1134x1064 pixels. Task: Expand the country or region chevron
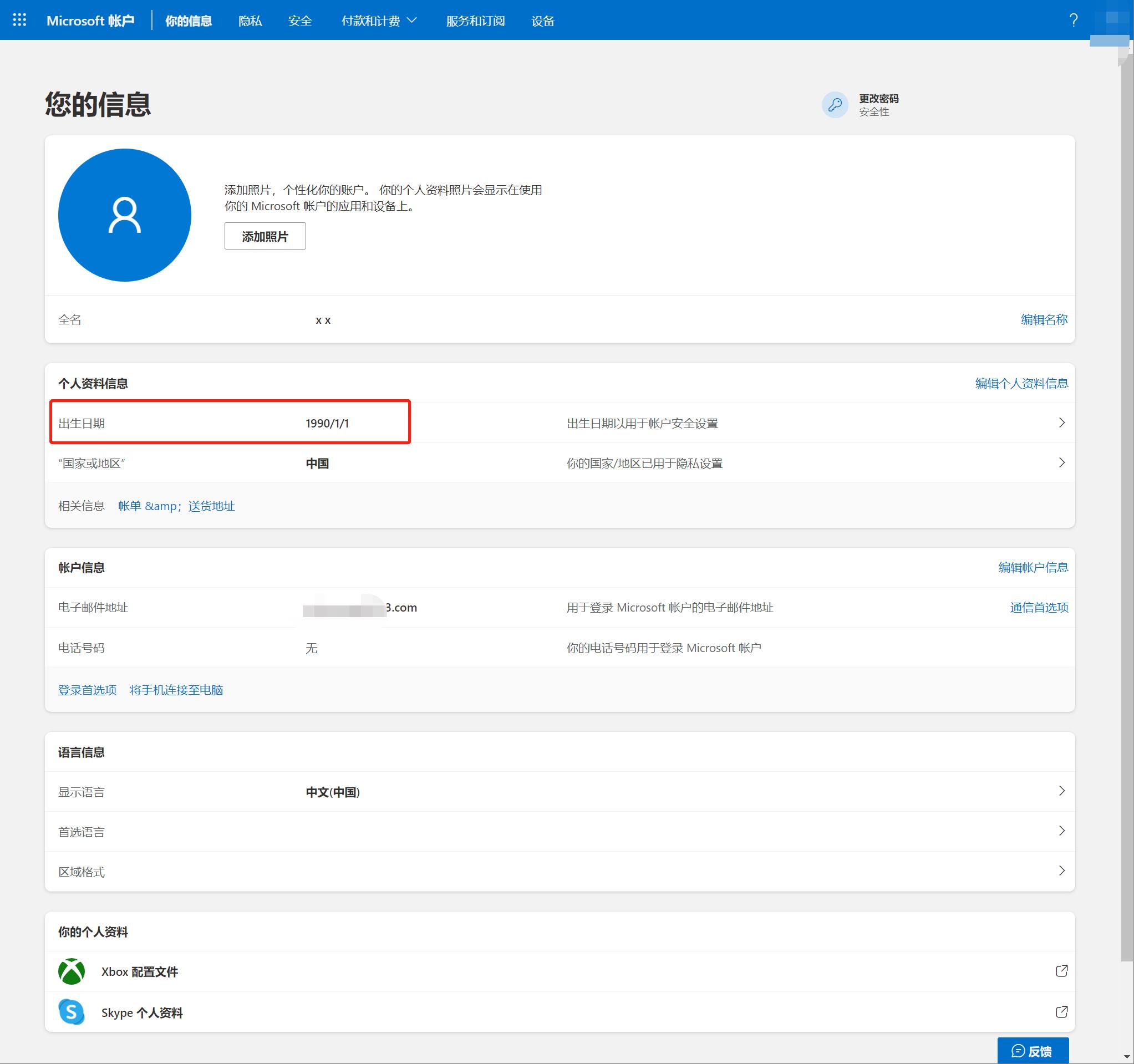pos(1061,462)
